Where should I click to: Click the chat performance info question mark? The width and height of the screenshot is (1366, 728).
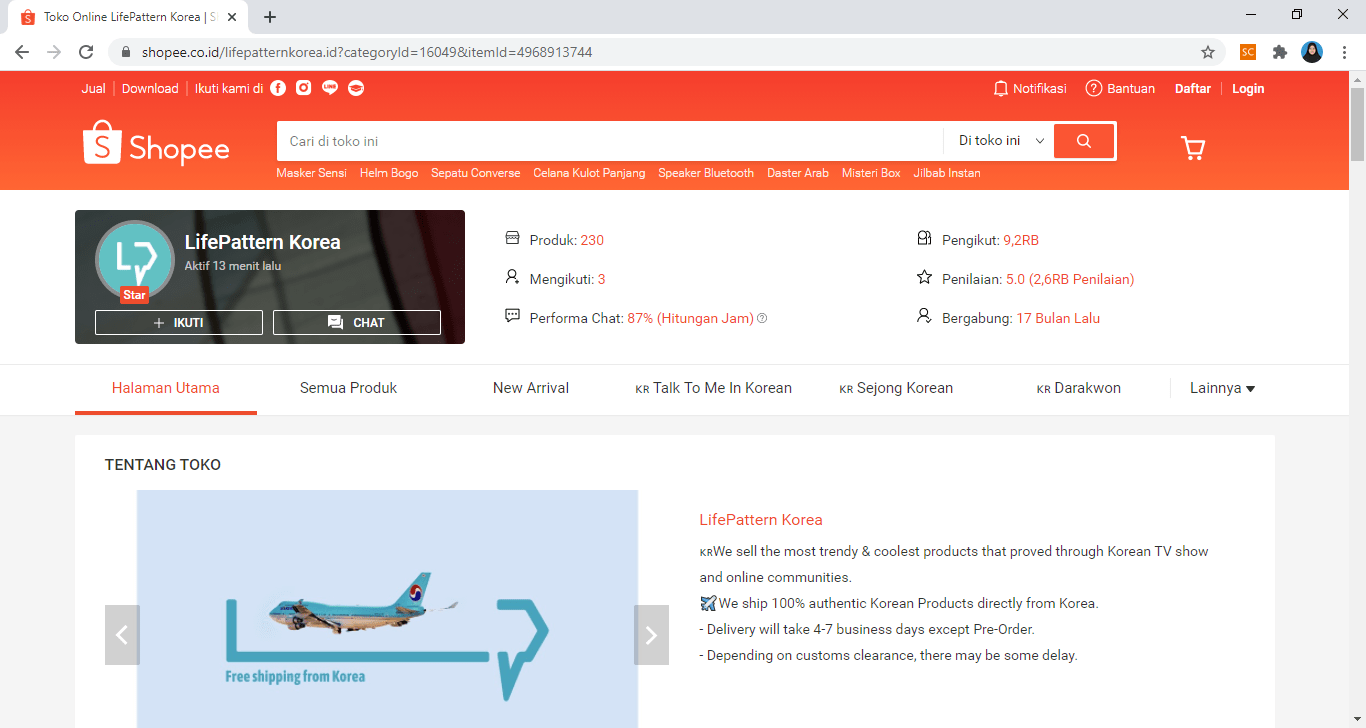click(762, 319)
